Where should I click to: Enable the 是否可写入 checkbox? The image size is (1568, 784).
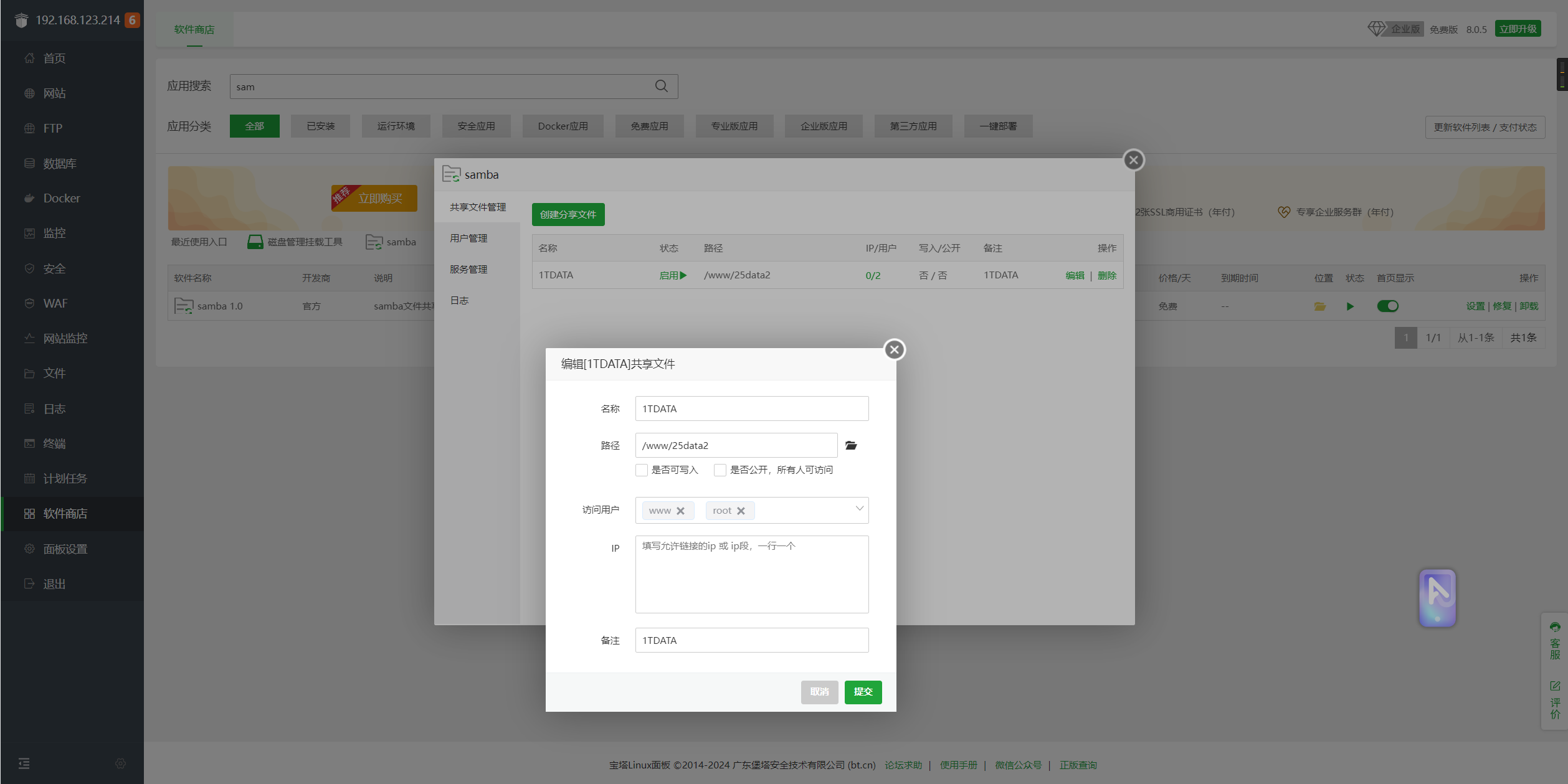pos(642,470)
